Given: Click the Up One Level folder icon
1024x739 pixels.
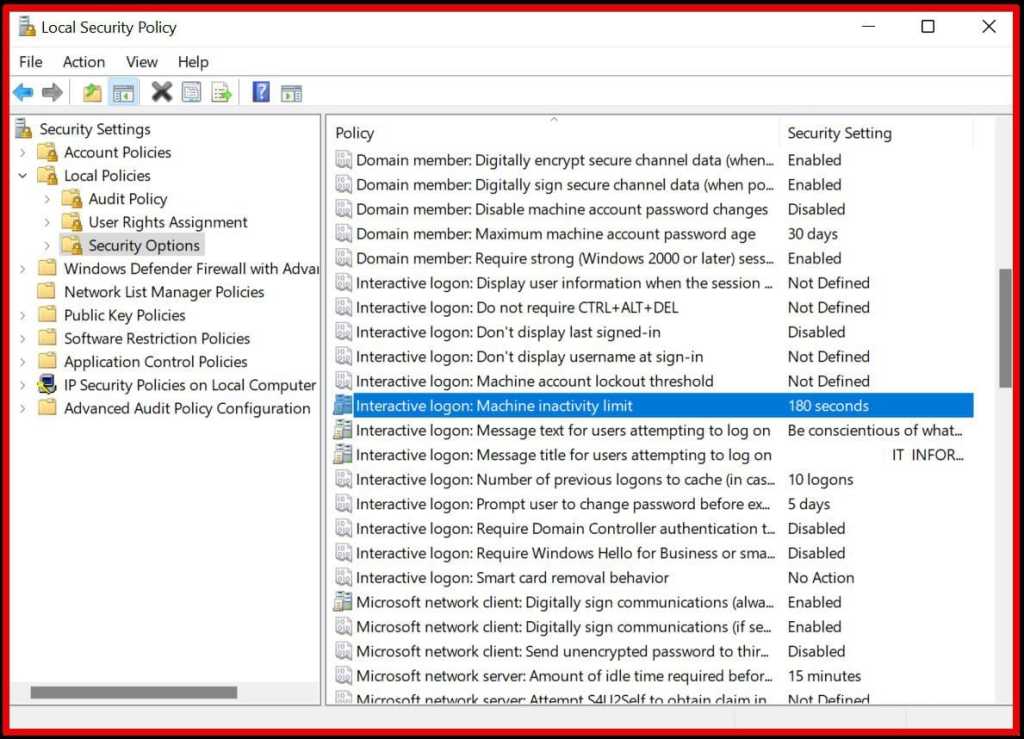Looking at the screenshot, I should (92, 93).
